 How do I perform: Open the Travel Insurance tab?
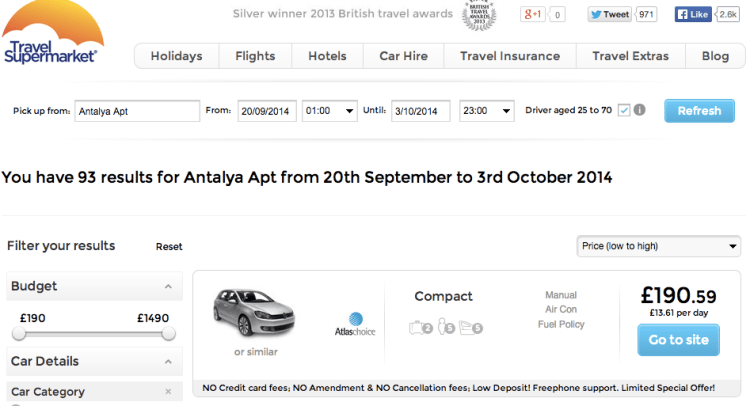click(x=510, y=56)
